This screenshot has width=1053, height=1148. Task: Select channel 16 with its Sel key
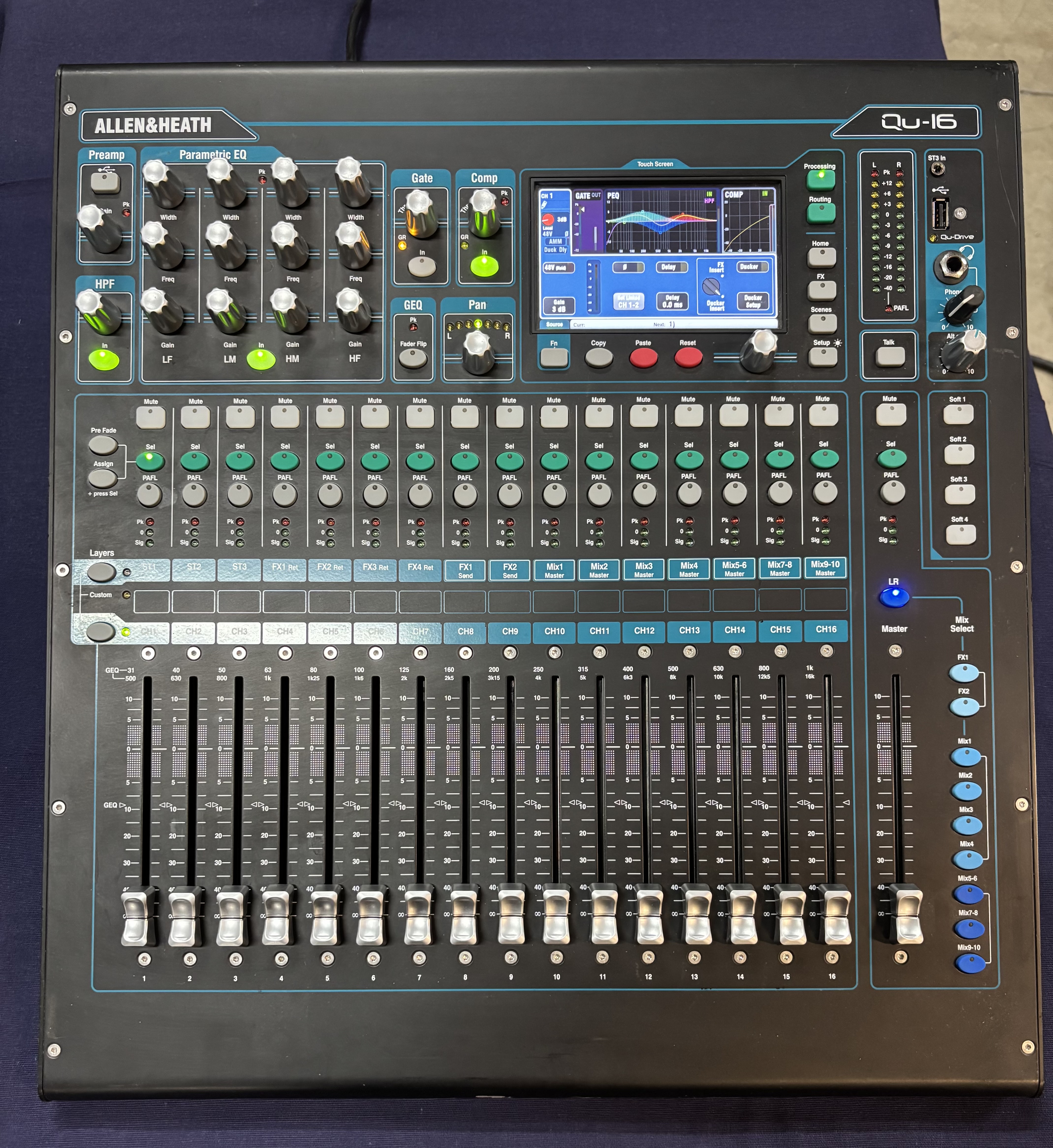tap(824, 458)
